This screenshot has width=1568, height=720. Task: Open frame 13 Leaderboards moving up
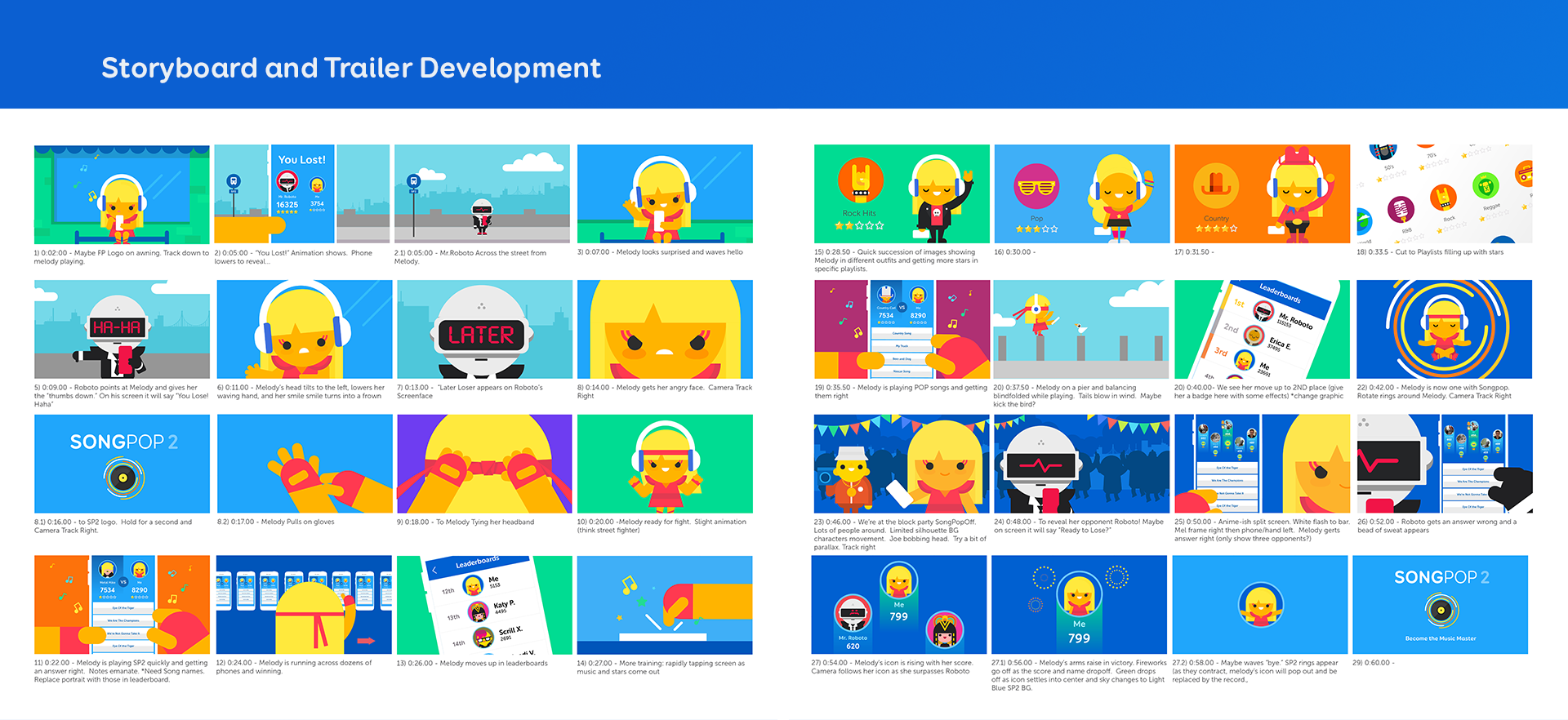coord(484,605)
